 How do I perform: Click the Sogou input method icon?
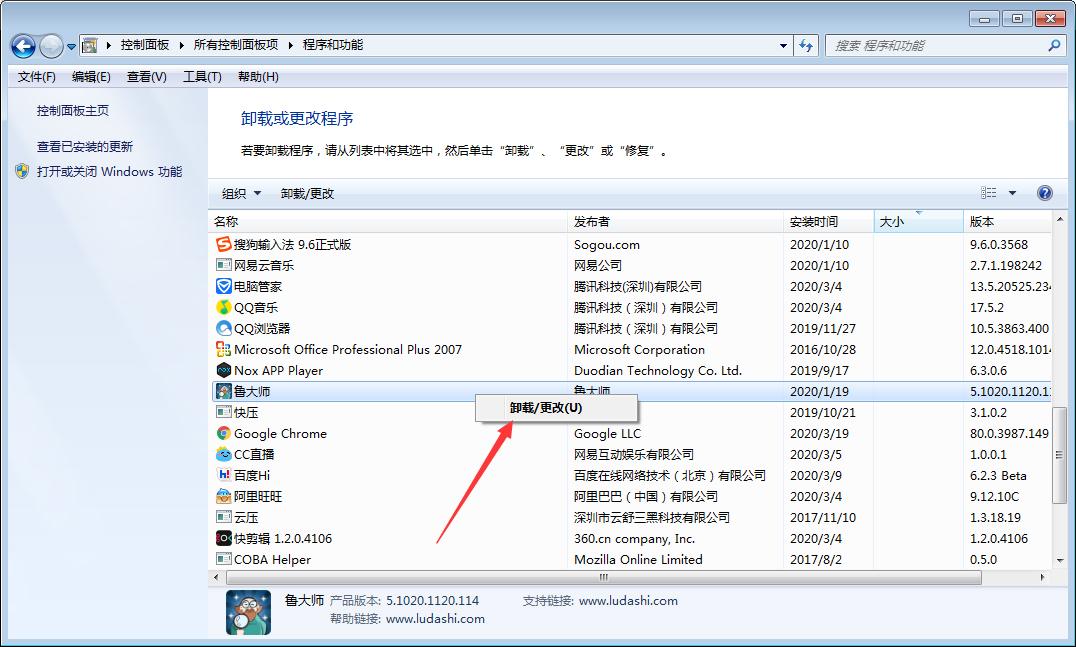224,244
